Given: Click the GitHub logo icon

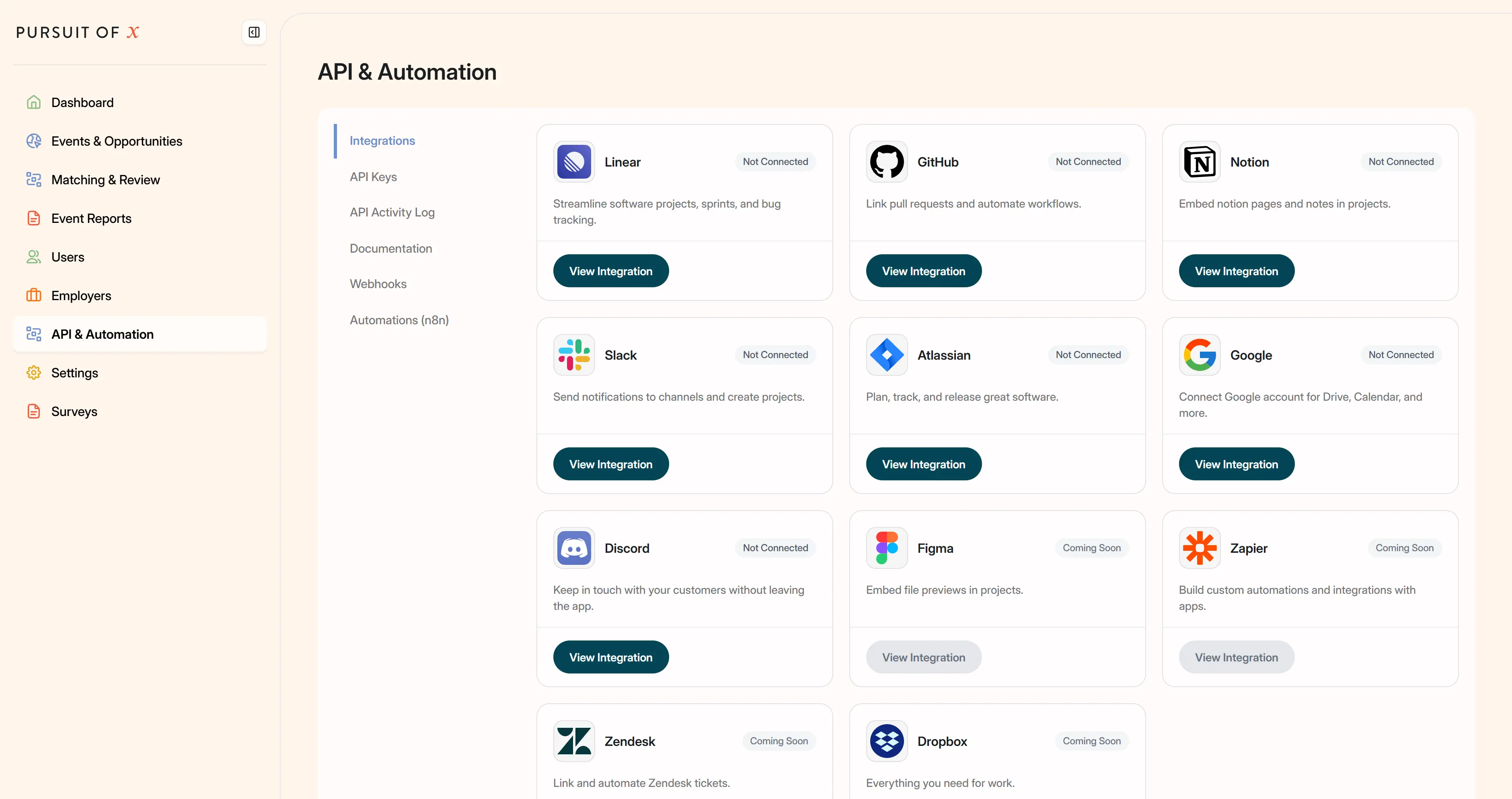Looking at the screenshot, I should point(887,161).
